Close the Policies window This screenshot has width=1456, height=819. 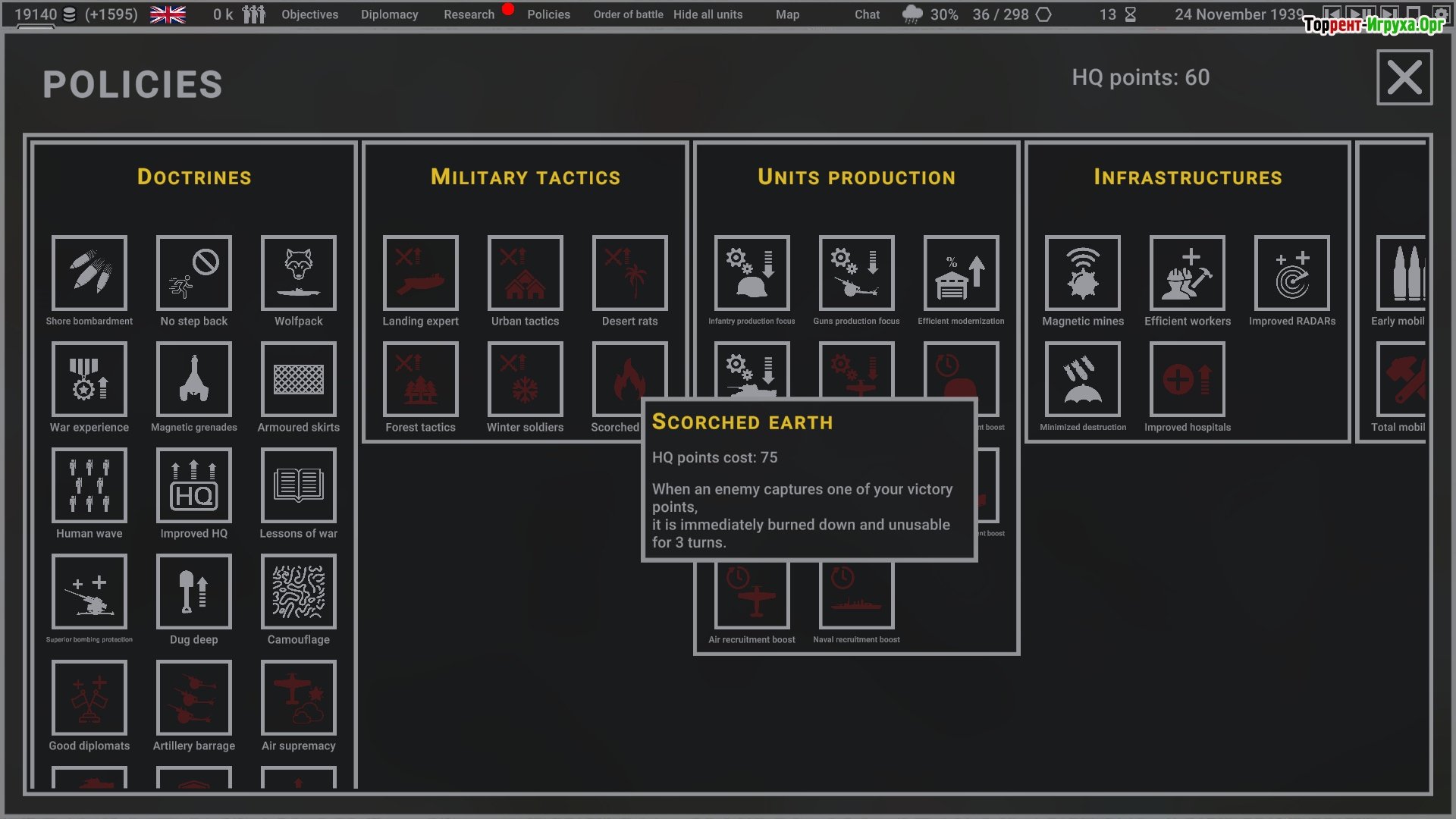click(x=1404, y=77)
